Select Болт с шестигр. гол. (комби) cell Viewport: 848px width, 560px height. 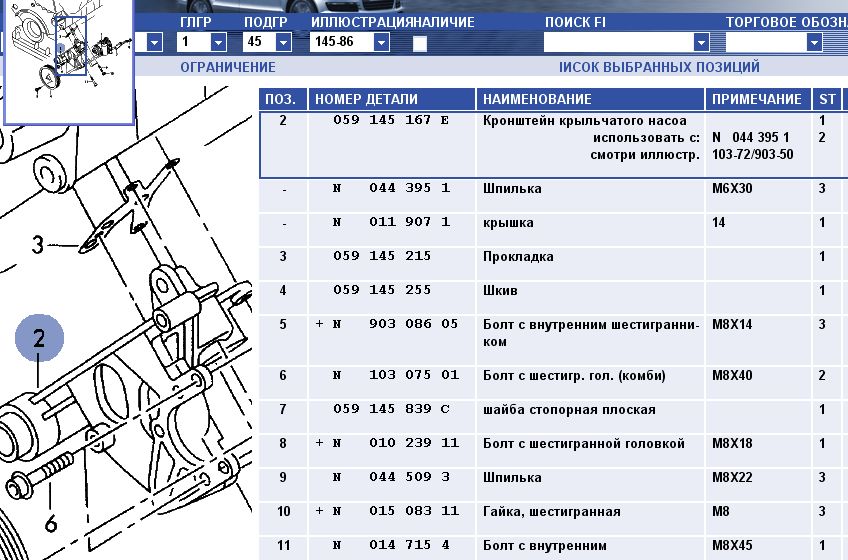[590, 383]
